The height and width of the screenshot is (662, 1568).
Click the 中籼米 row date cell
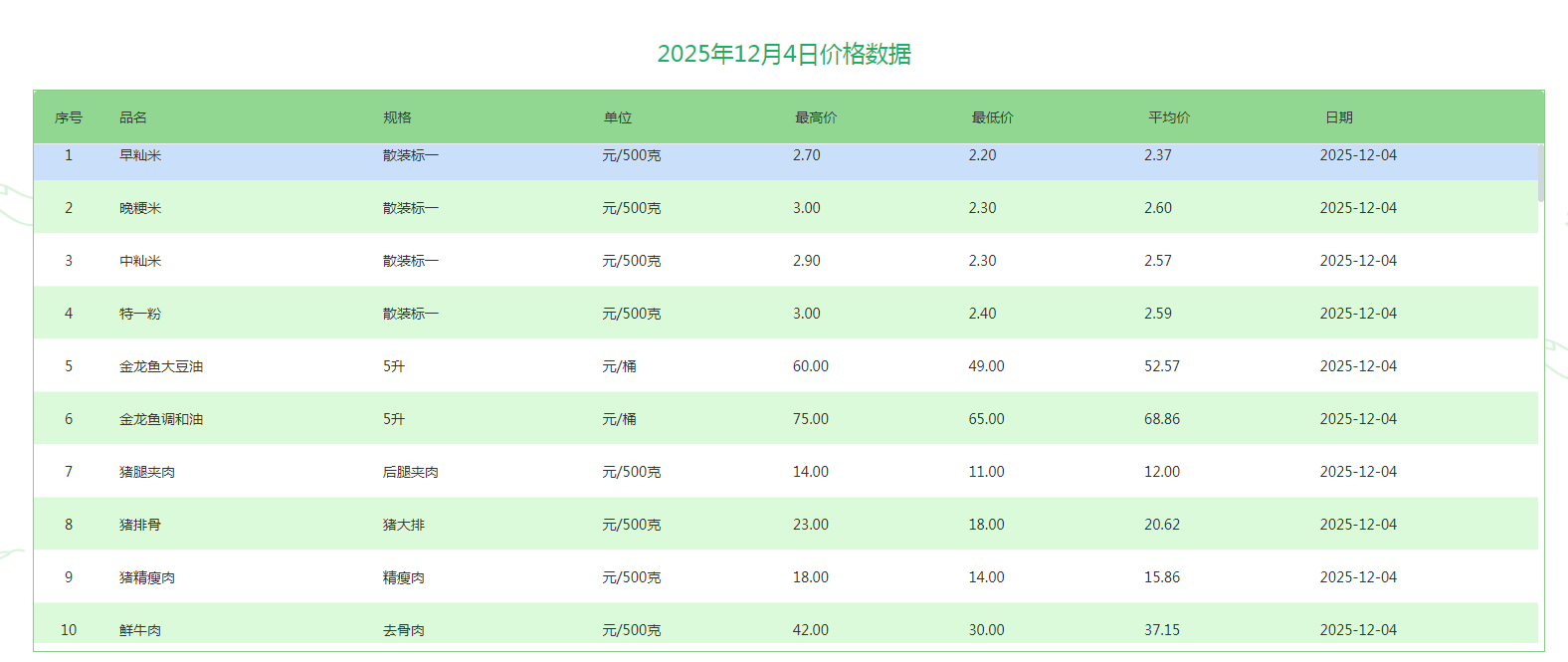pyautogui.click(x=1357, y=261)
